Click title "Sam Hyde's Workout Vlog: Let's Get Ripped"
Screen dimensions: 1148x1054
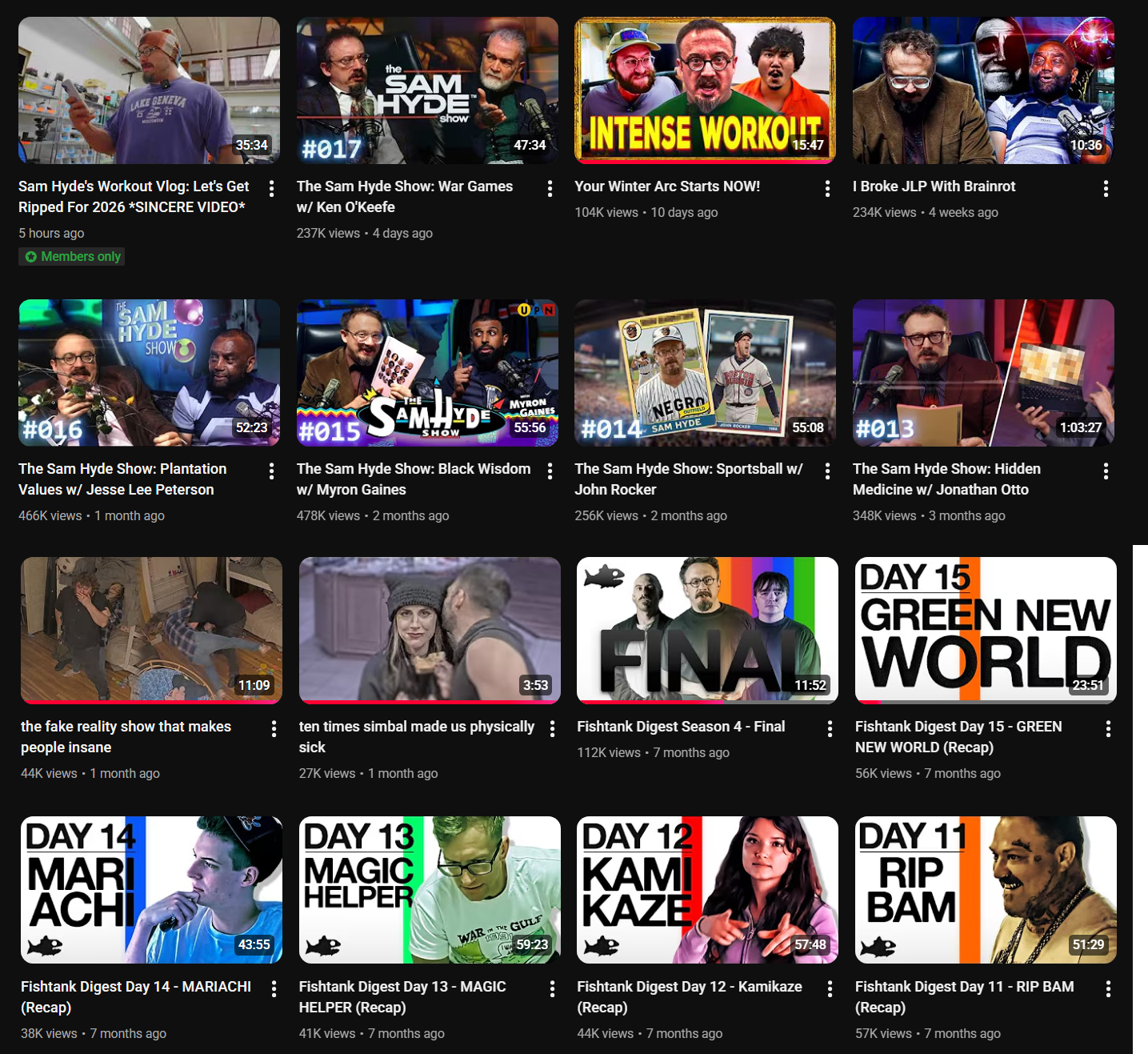pos(134,197)
